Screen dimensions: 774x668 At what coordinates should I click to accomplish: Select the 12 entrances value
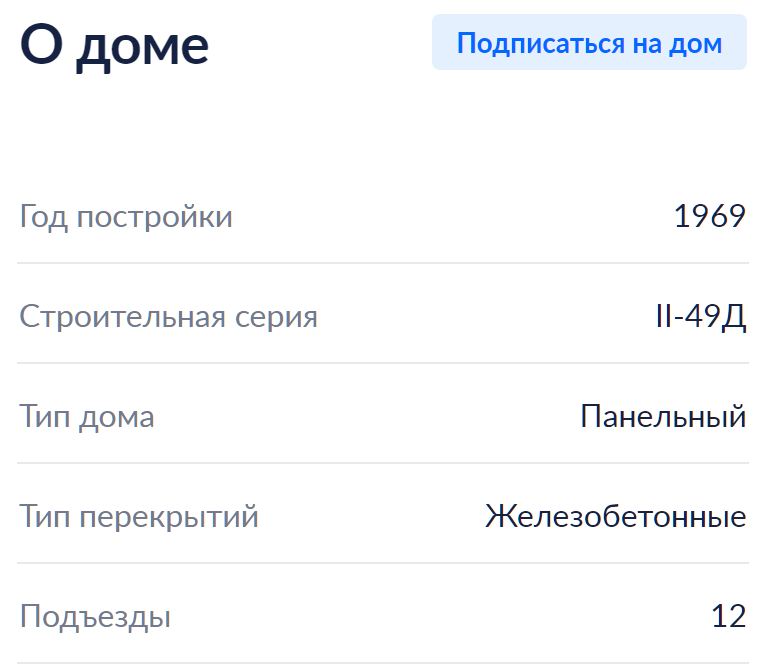[x=729, y=616]
